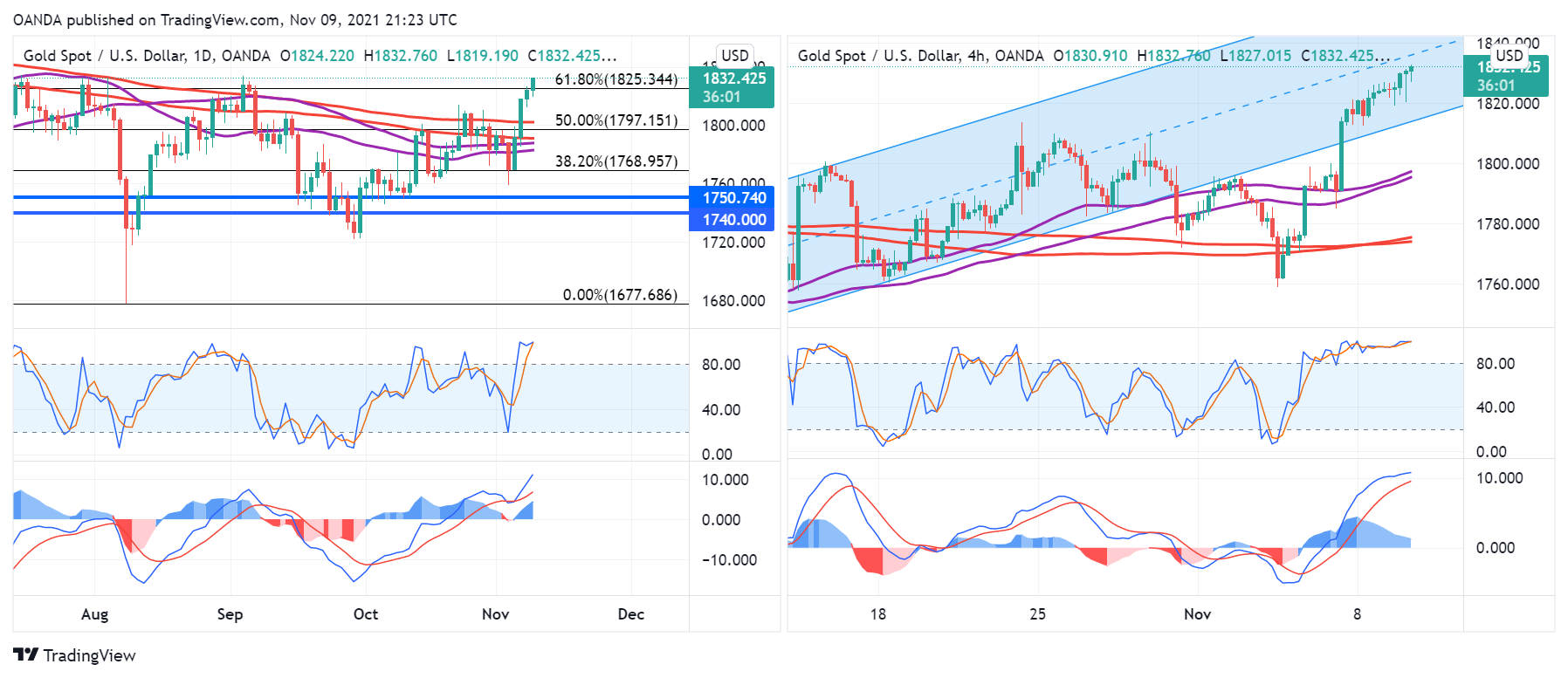This screenshot has height=678, width=1568.
Task: Click the Oct label on daily time axis
Action: pos(366,614)
